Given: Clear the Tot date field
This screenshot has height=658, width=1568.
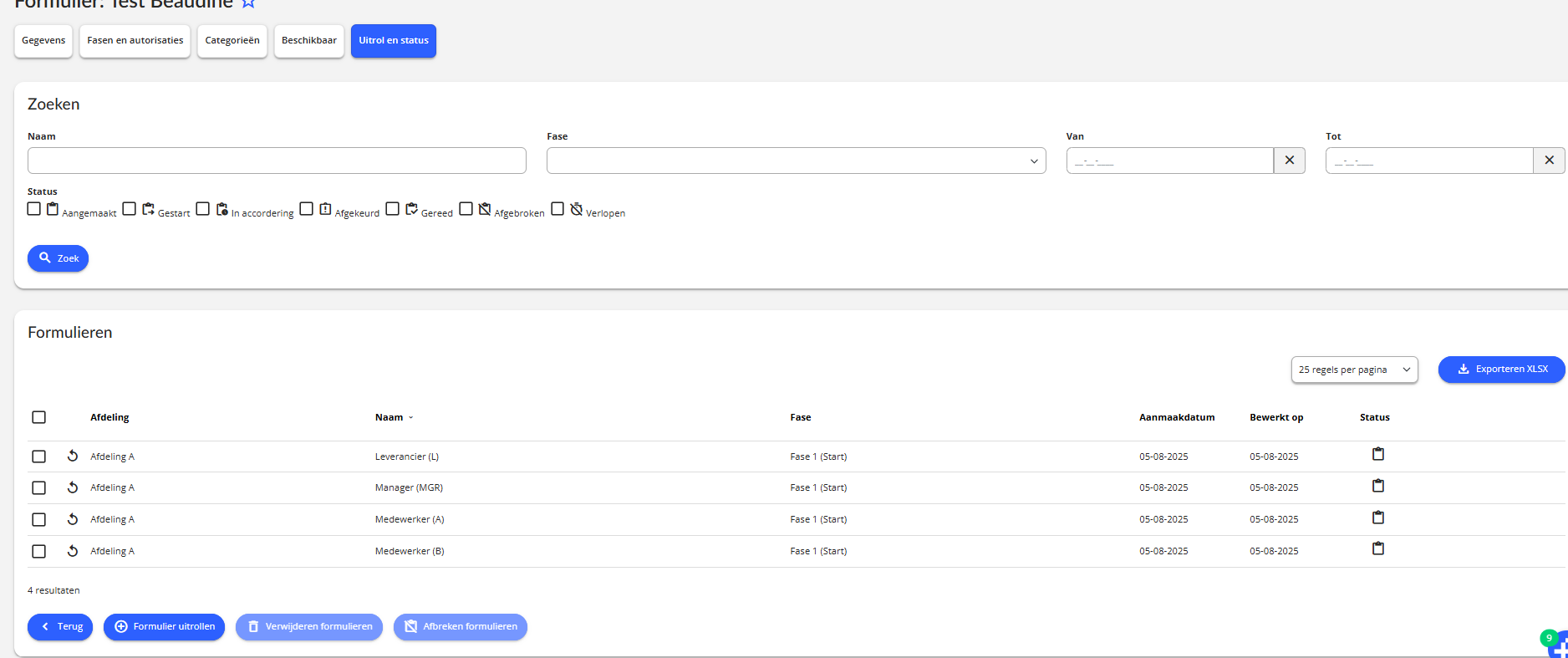Looking at the screenshot, I should [1549, 161].
